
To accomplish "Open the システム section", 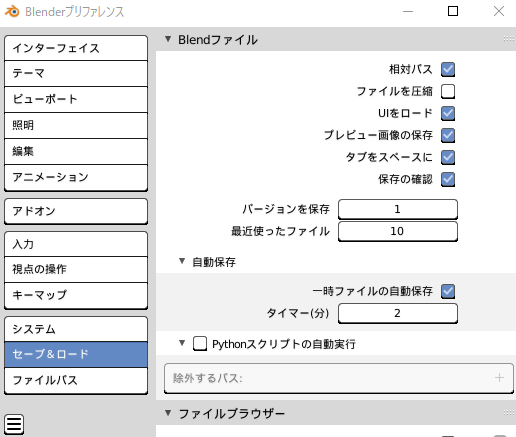I will 76,329.
